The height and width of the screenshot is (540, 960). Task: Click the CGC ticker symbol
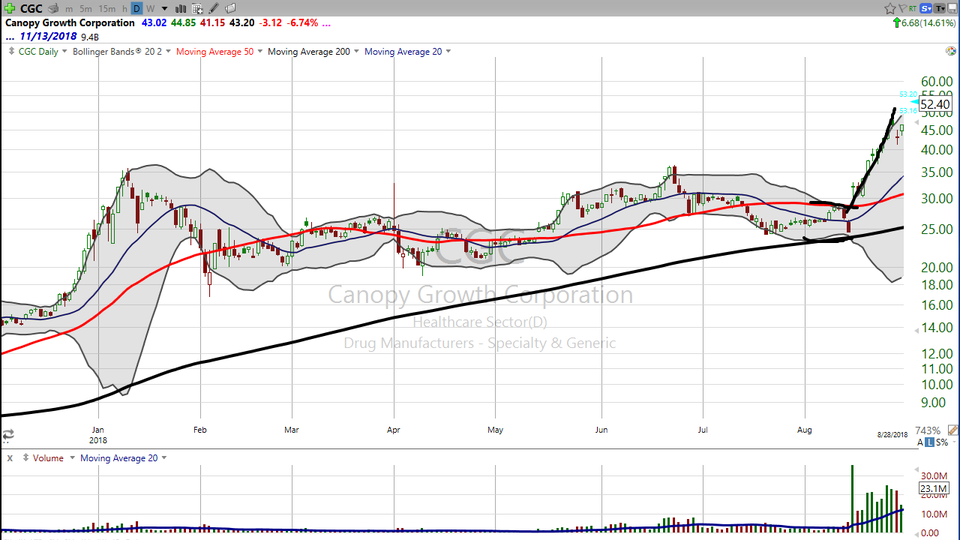(x=27, y=8)
